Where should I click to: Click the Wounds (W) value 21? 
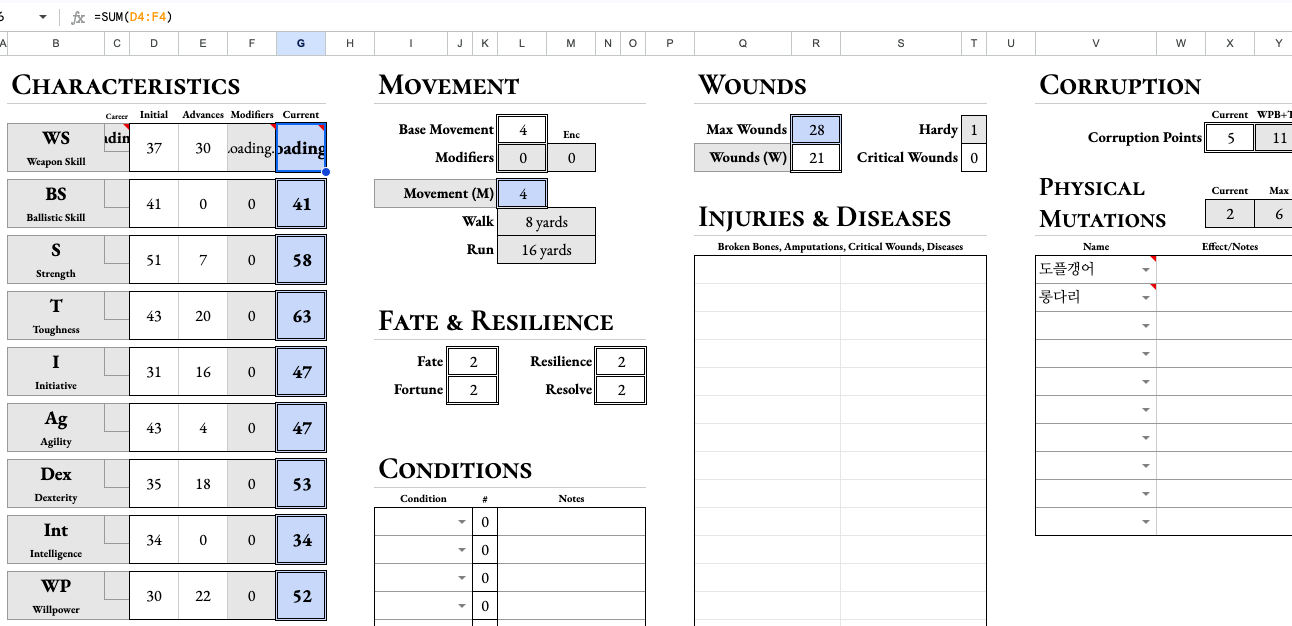point(816,158)
